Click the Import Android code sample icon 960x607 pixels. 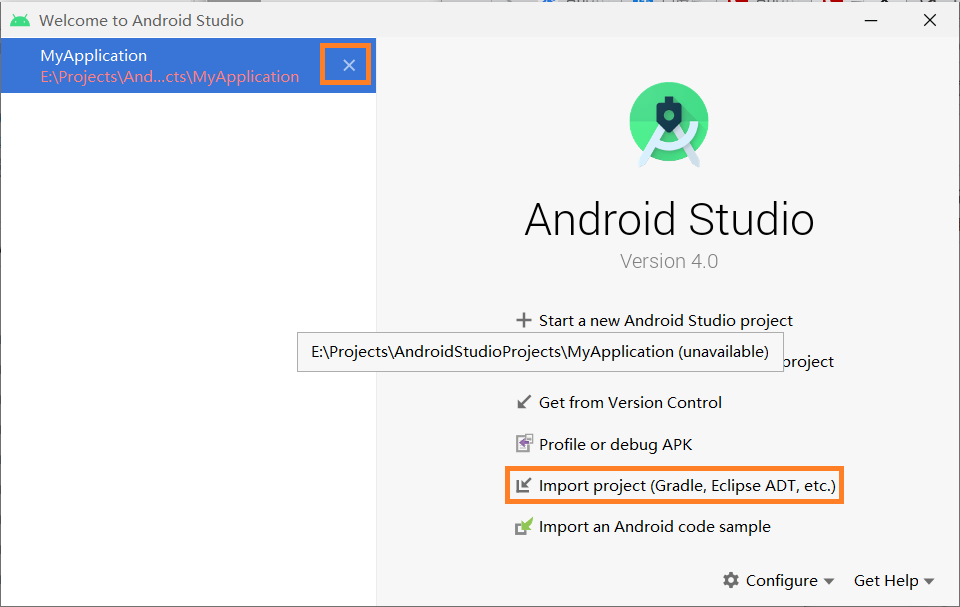pos(523,526)
